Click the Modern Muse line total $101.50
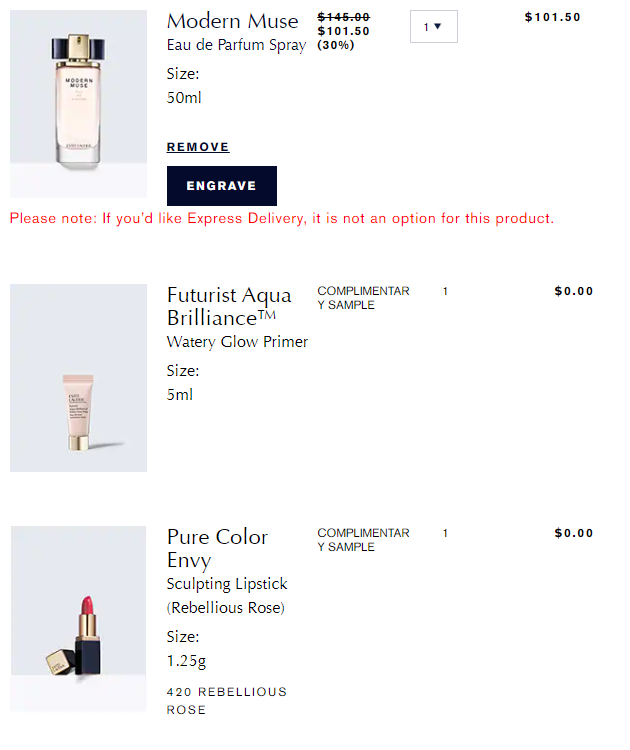The width and height of the screenshot is (630, 750). [553, 17]
